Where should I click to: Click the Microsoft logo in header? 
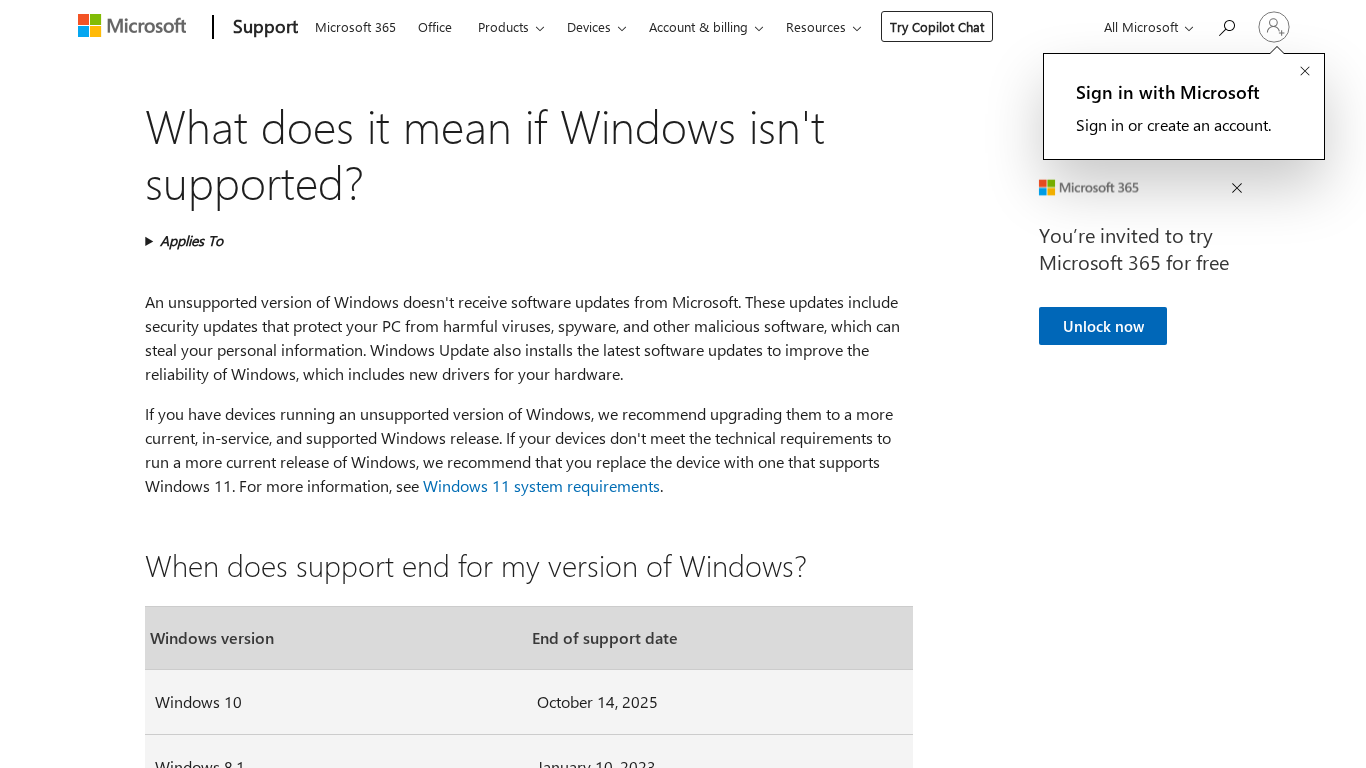[x=132, y=27]
